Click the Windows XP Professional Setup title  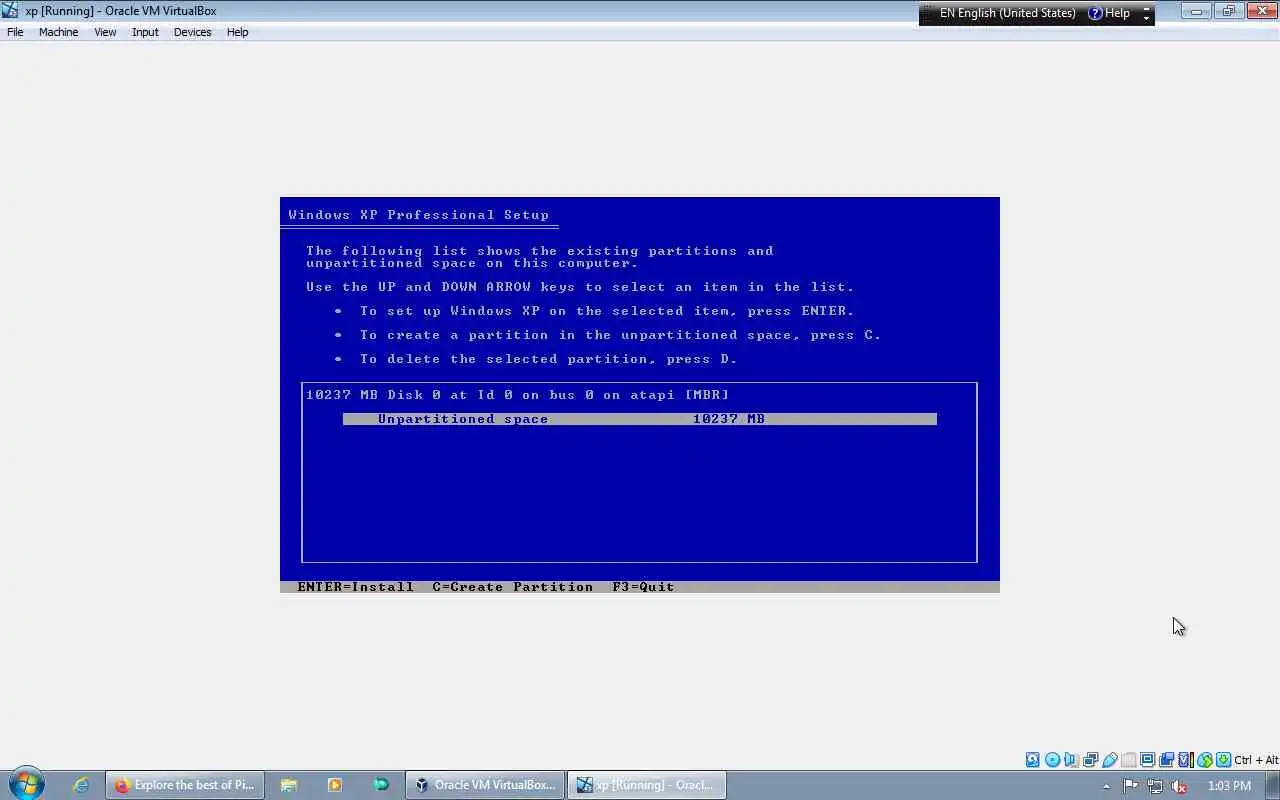[418, 215]
